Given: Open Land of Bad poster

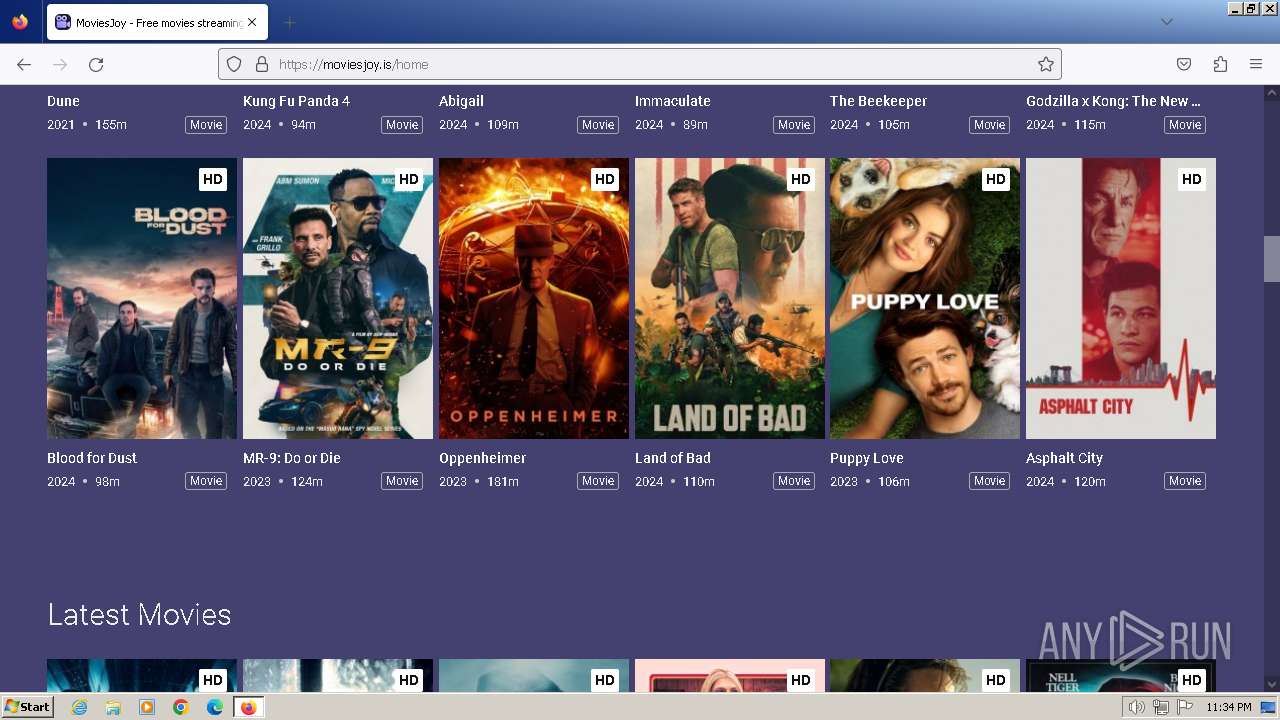Looking at the screenshot, I should click(730, 298).
